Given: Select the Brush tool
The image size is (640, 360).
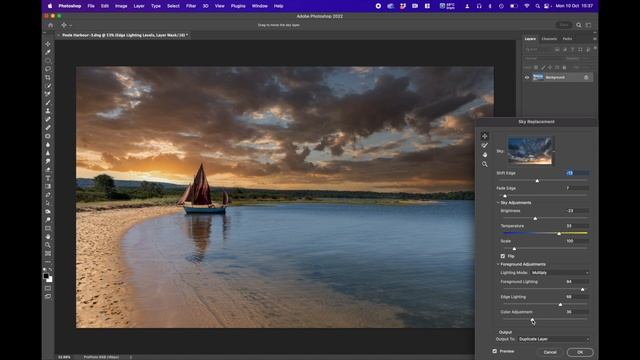Looking at the screenshot, I should point(48,102).
